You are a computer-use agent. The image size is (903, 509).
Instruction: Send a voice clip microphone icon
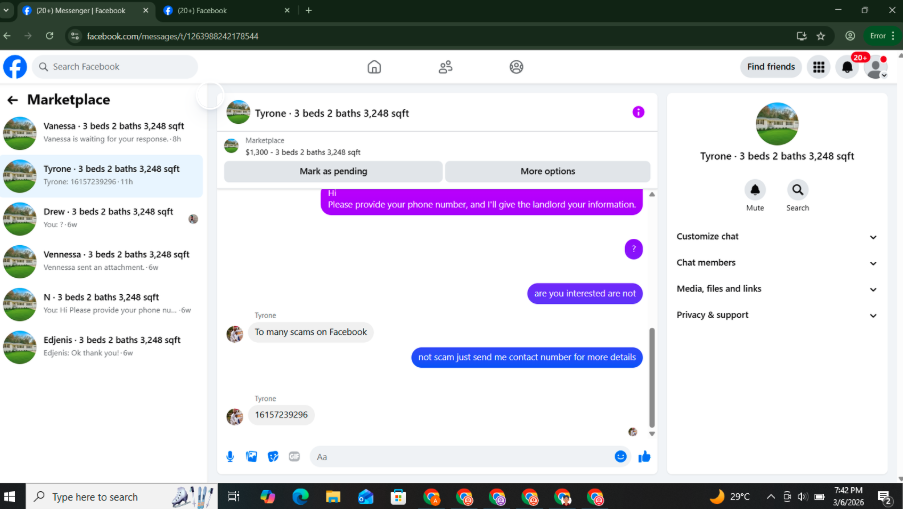point(230,457)
